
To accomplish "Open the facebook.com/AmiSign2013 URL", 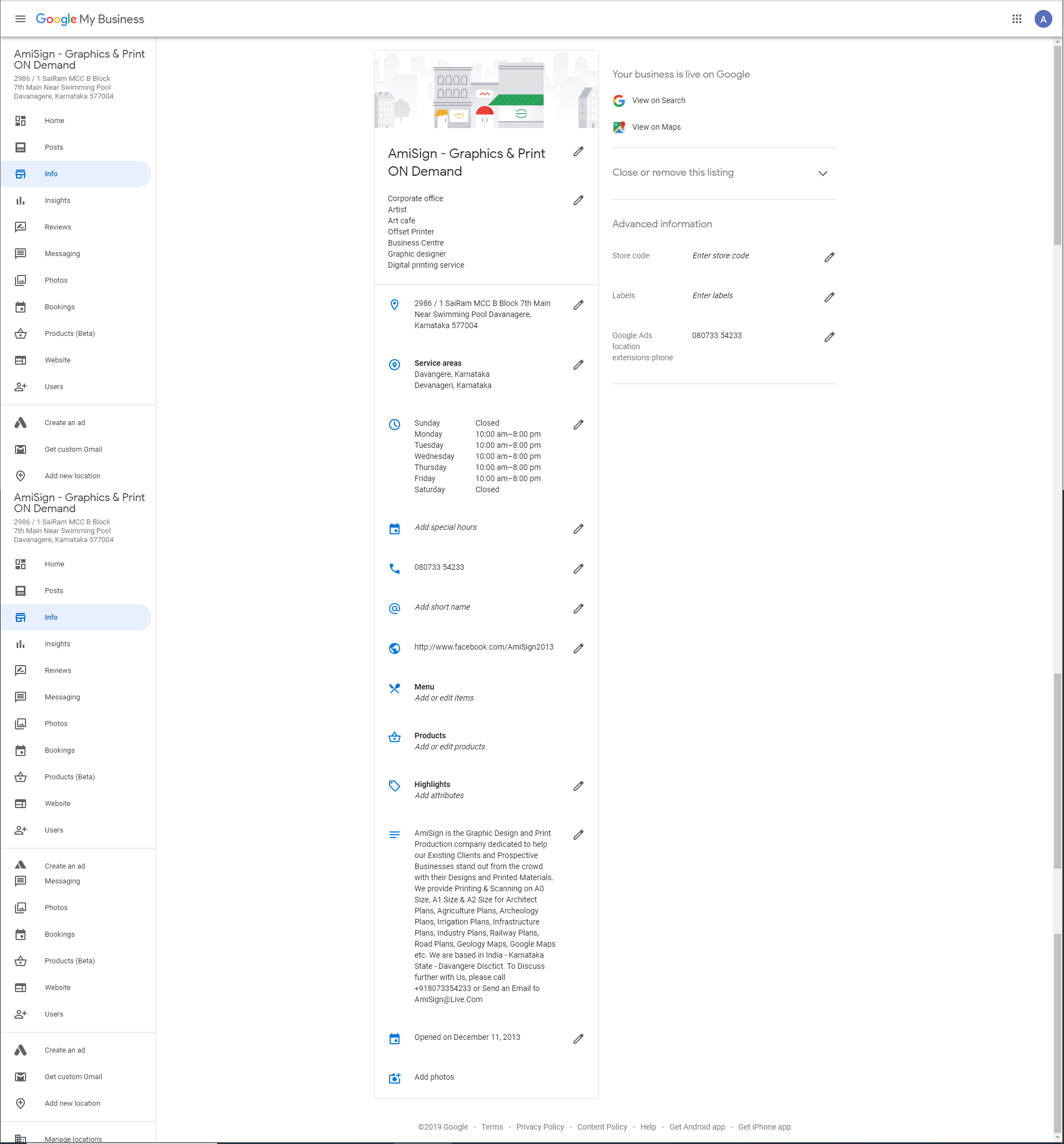I will coord(484,647).
